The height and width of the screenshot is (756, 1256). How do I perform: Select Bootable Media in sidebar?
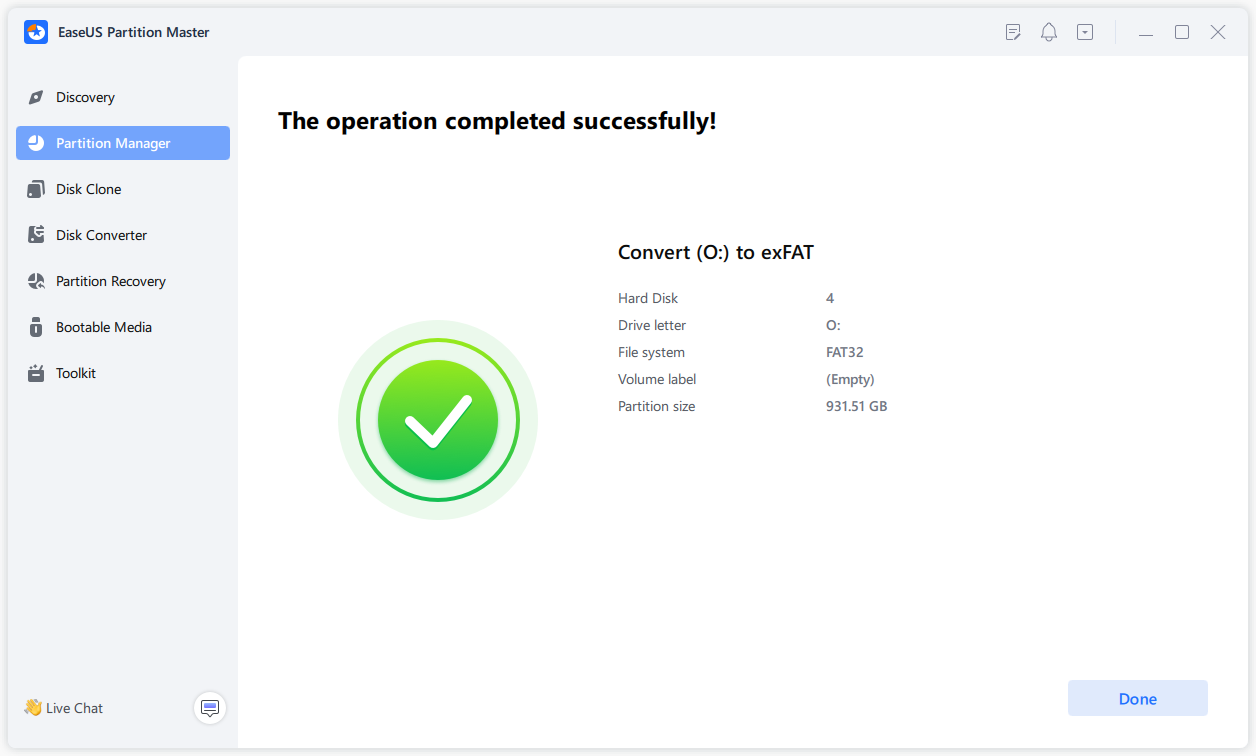coord(123,327)
